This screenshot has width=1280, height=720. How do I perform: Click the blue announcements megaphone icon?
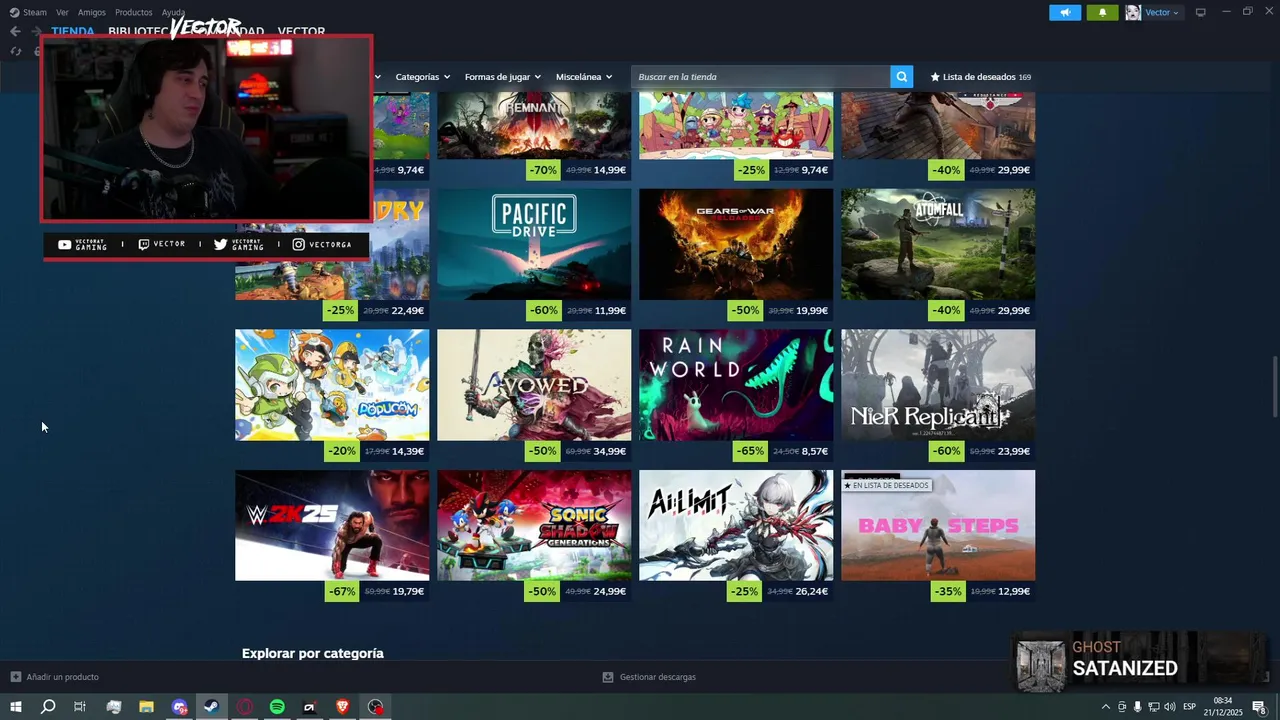(x=1065, y=12)
